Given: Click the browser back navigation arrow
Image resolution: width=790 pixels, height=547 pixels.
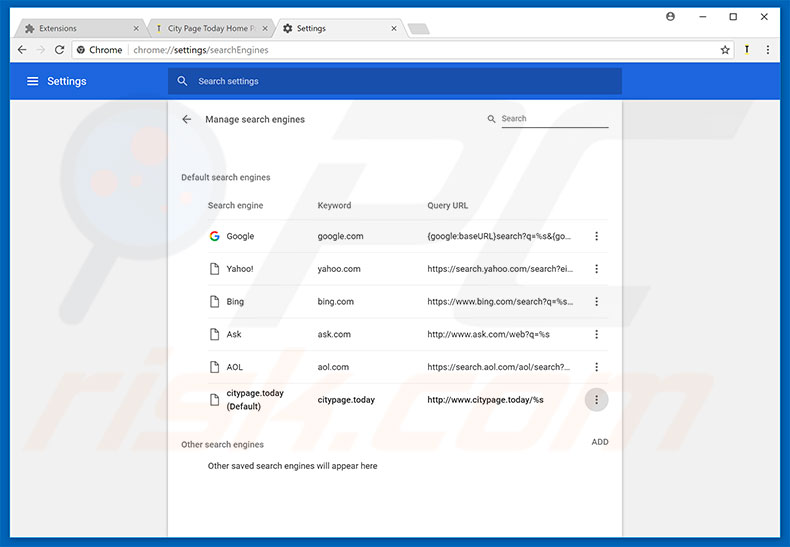Looking at the screenshot, I should pyautogui.click(x=22, y=50).
